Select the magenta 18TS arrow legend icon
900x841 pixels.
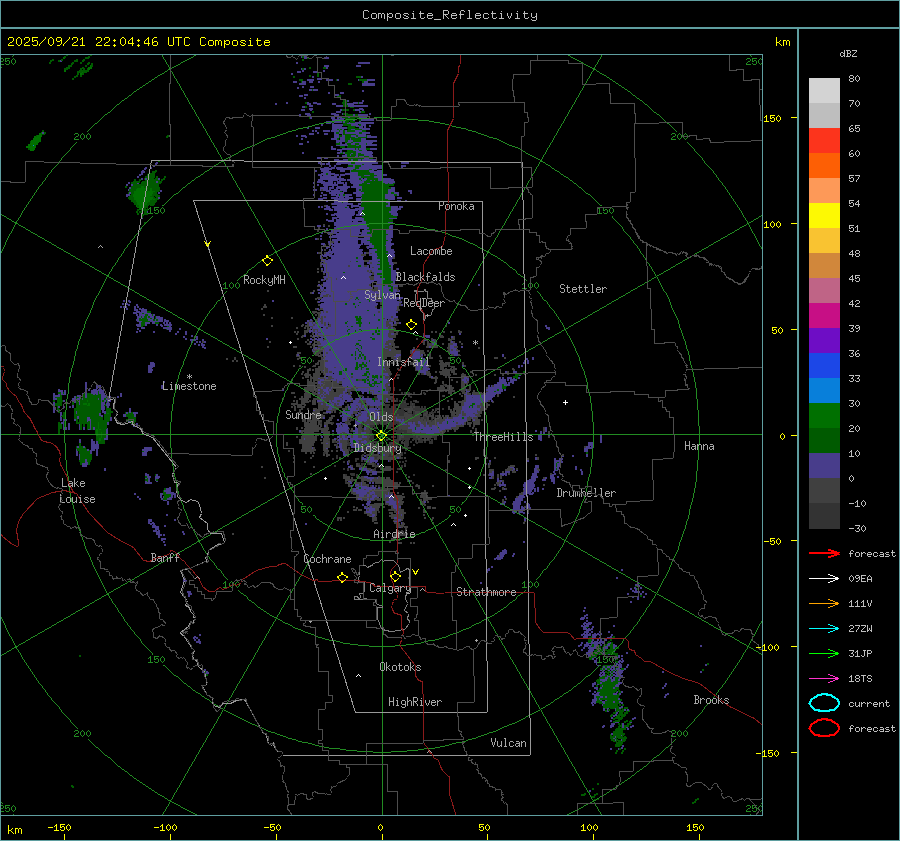click(824, 678)
